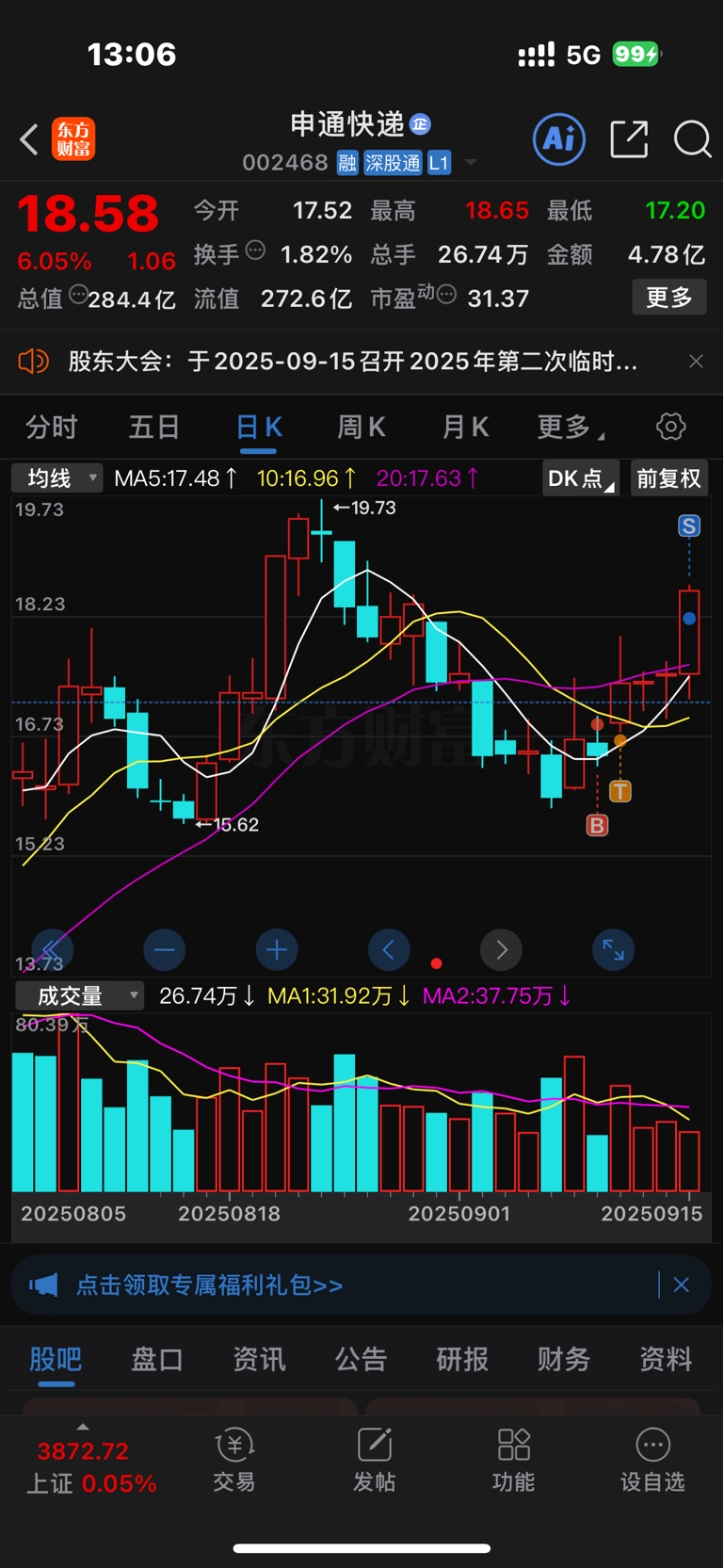
Task: Select the 股吧 tab
Action: click(x=56, y=1359)
